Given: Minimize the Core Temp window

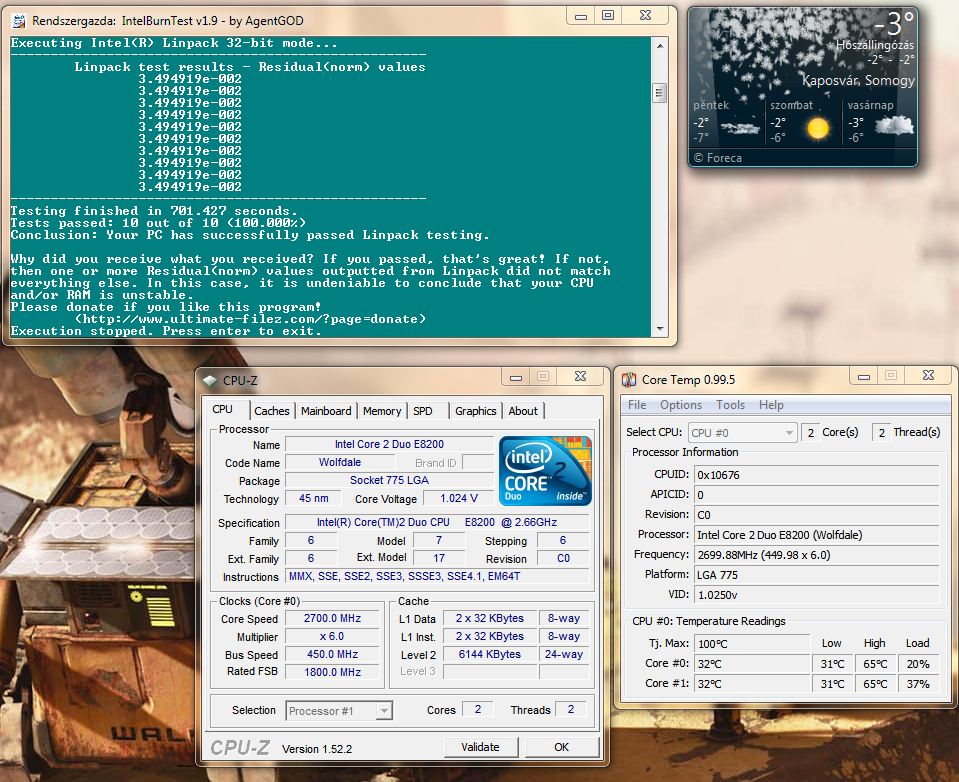Looking at the screenshot, I should (864, 376).
